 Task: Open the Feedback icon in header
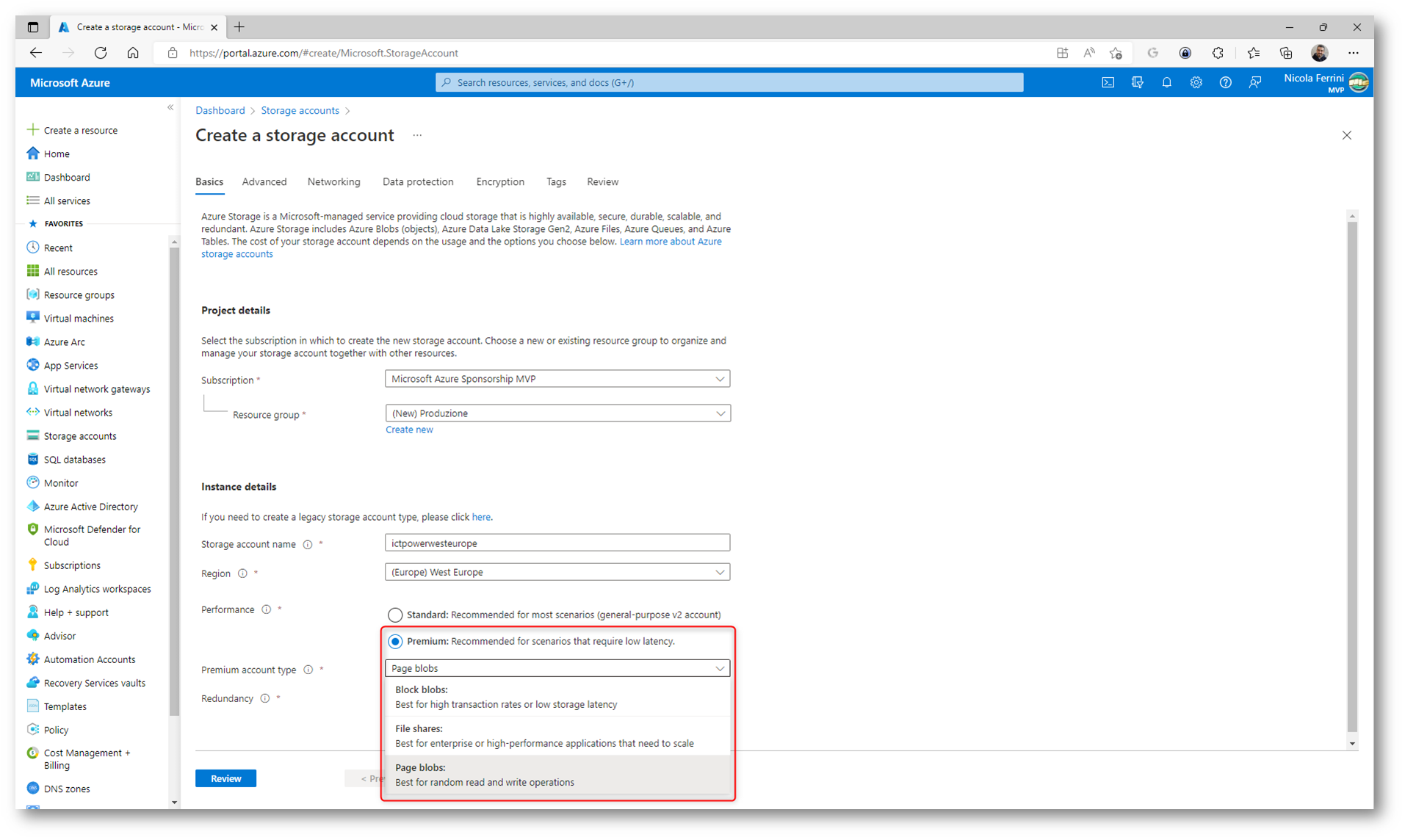pyautogui.click(x=1254, y=82)
